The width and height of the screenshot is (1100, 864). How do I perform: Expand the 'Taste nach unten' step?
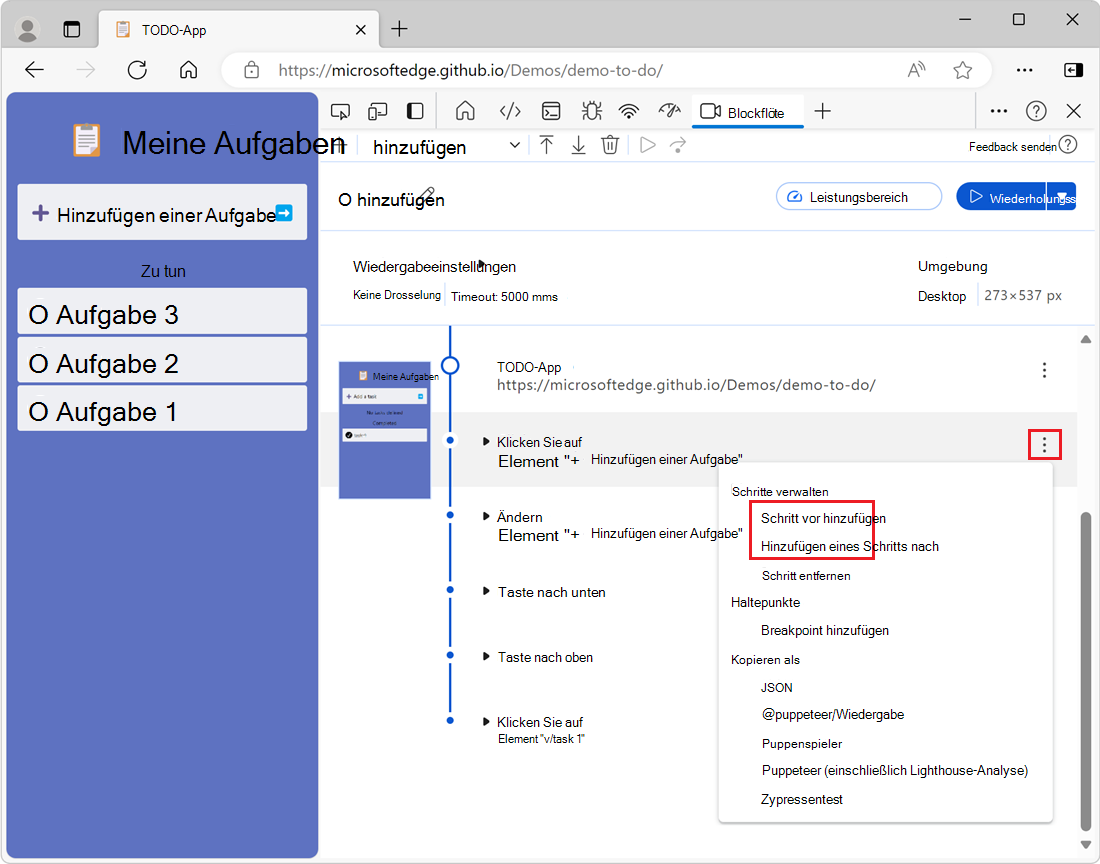487,592
